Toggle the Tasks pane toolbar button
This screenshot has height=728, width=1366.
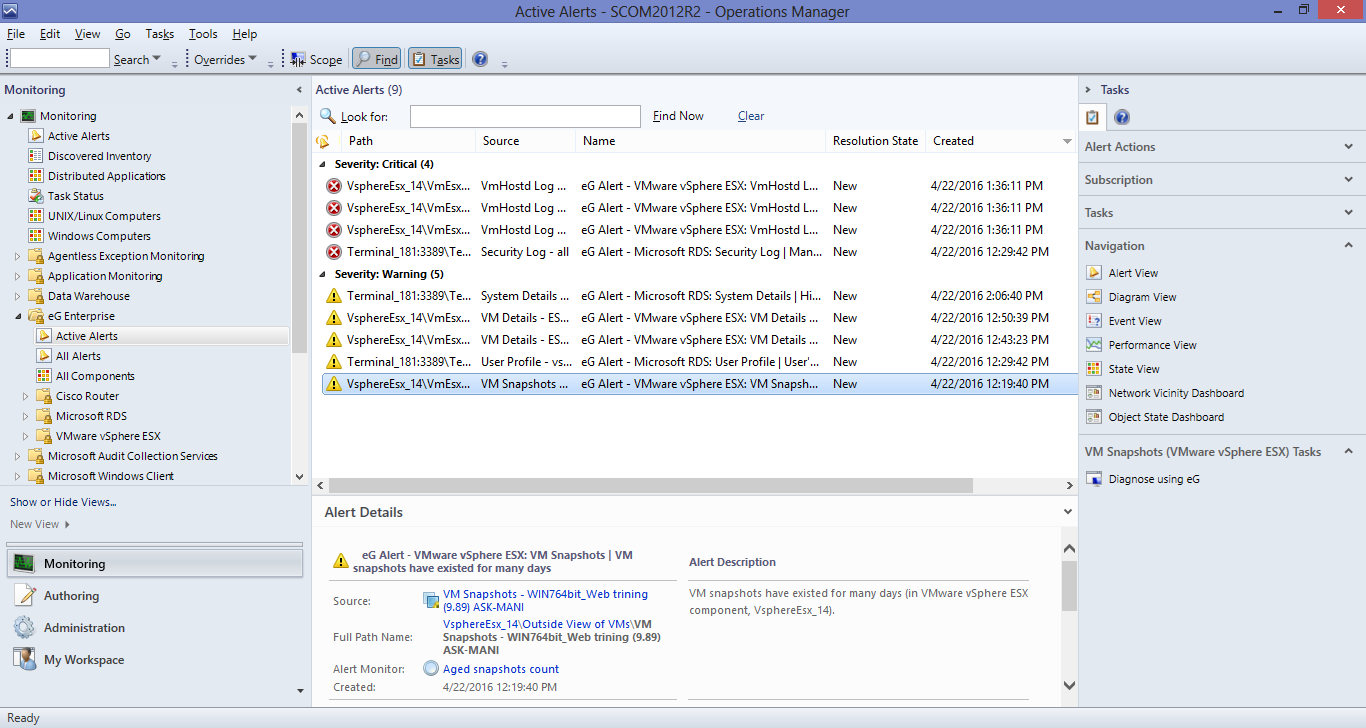[435, 59]
